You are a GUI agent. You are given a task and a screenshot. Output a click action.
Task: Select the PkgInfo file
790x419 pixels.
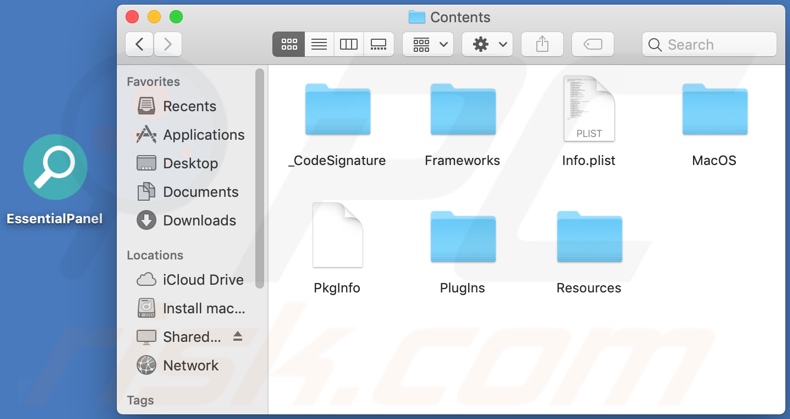(337, 236)
